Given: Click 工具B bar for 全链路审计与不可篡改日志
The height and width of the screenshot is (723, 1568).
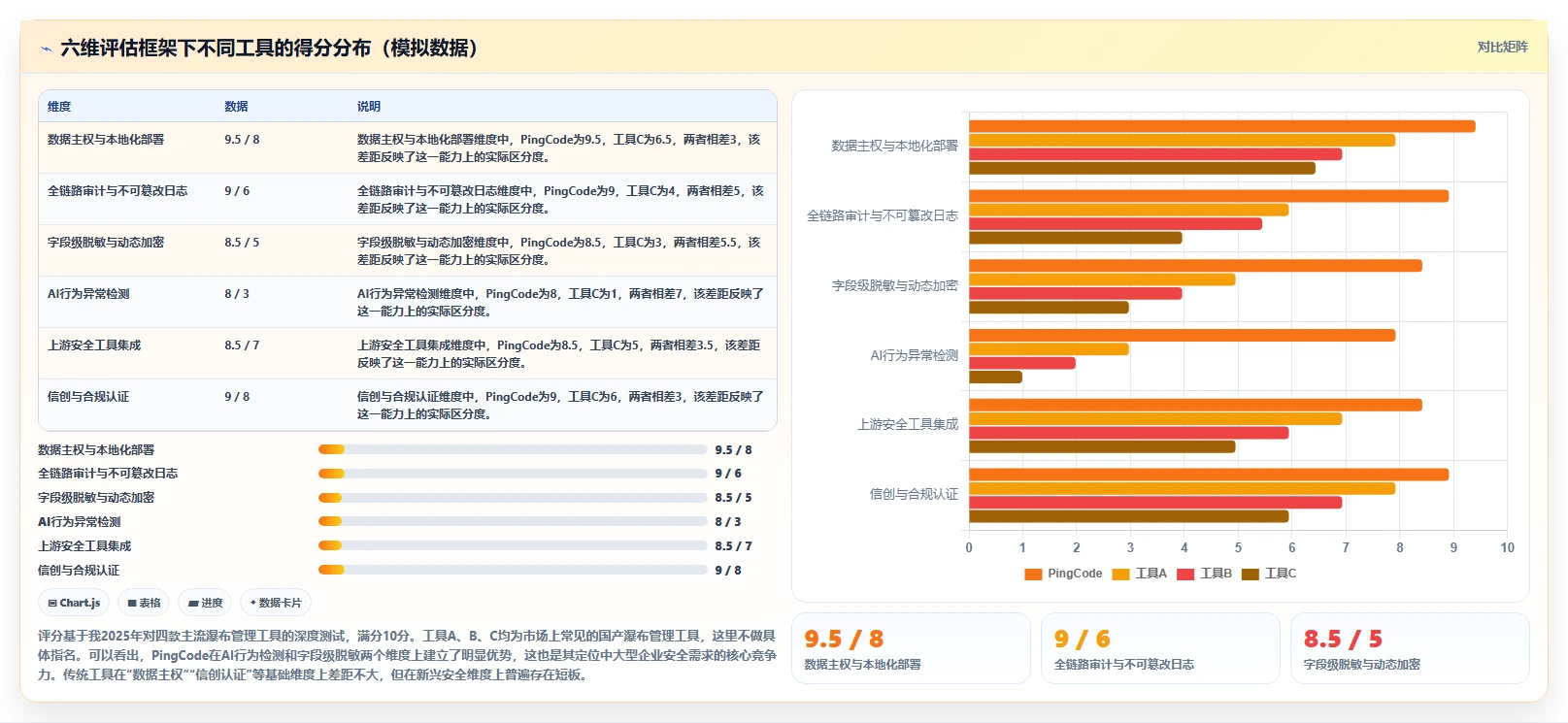Looking at the screenshot, I should (1116, 224).
